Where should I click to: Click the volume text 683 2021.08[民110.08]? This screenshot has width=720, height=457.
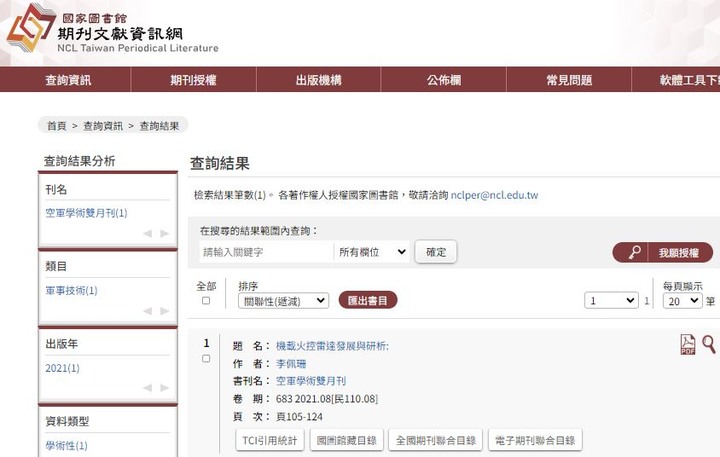click(327, 399)
